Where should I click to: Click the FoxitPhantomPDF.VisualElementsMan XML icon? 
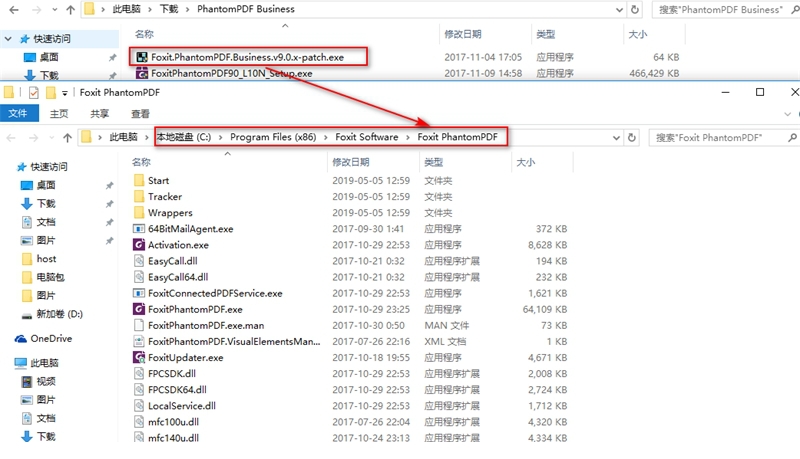click(x=139, y=341)
